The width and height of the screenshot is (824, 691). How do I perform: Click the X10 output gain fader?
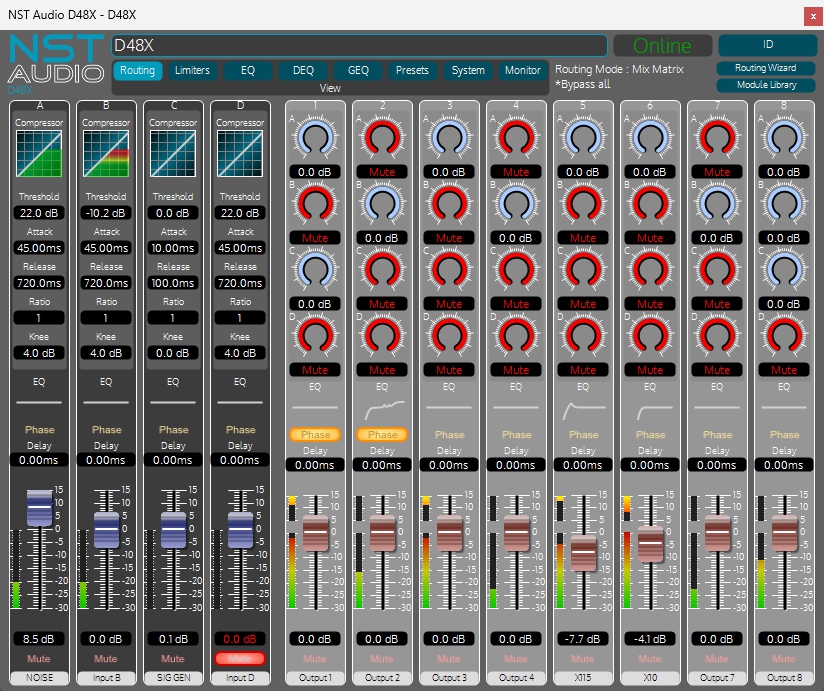pyautogui.click(x=651, y=543)
